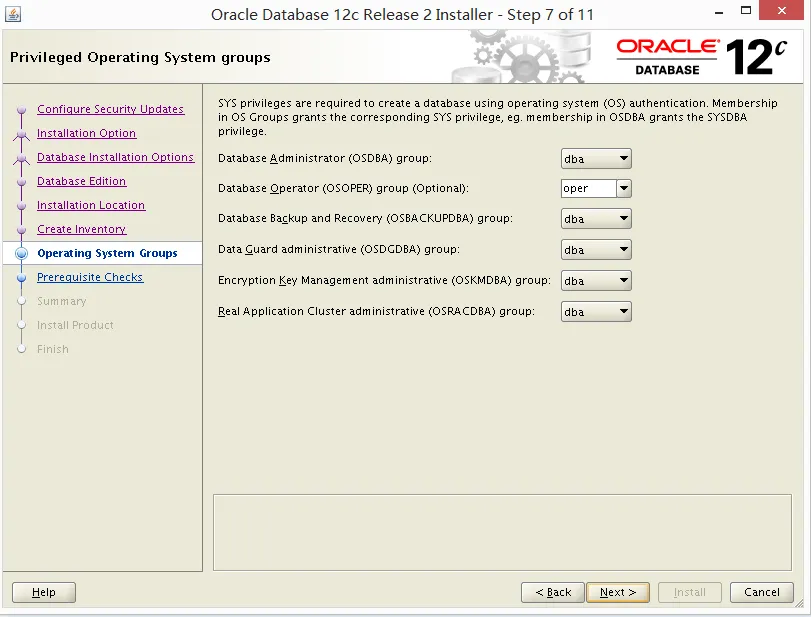Click the Data Guard administrative (OSDGDBA) label
Viewport: 811px width, 617px height.
(339, 249)
